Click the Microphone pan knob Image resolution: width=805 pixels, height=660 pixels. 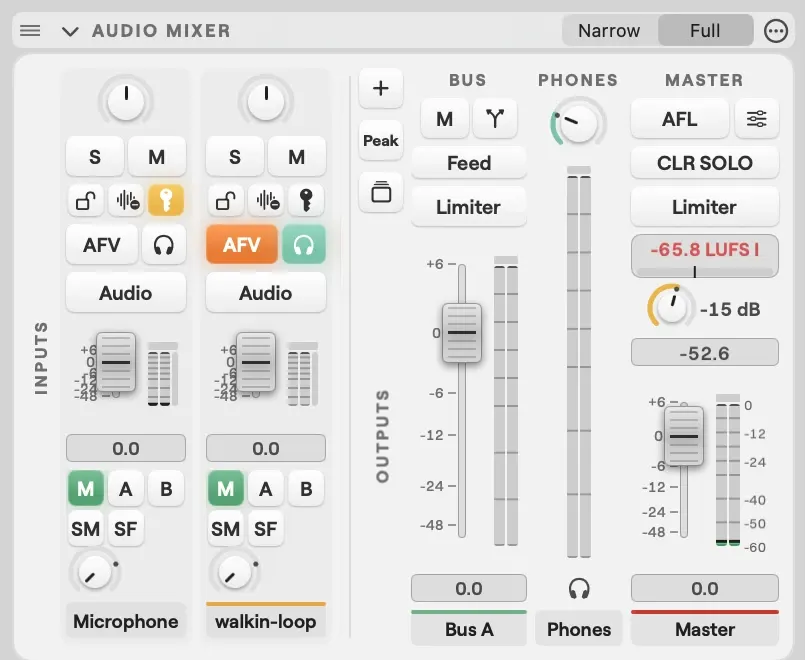[94, 572]
